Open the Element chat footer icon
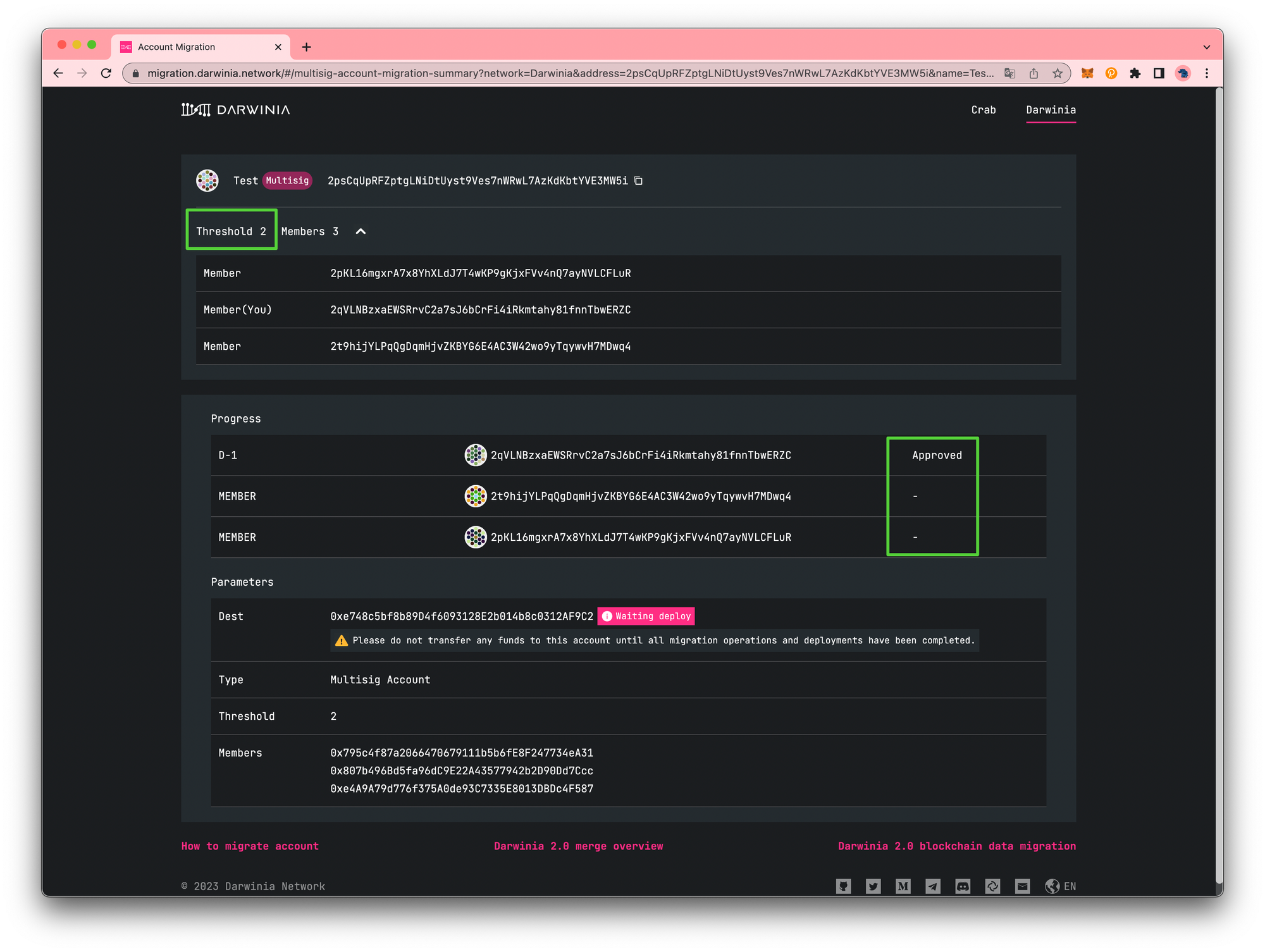Image resolution: width=1265 pixels, height=952 pixels. pos(992,886)
